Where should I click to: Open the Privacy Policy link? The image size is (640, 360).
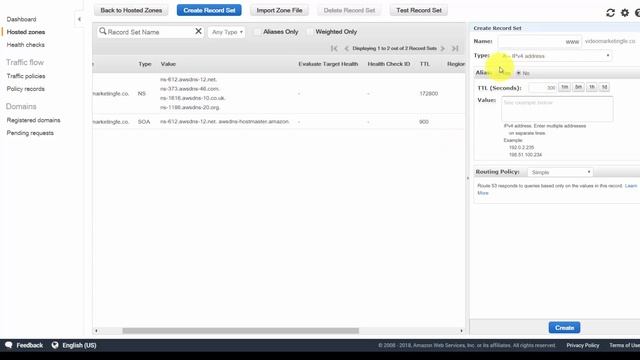(x=582, y=345)
